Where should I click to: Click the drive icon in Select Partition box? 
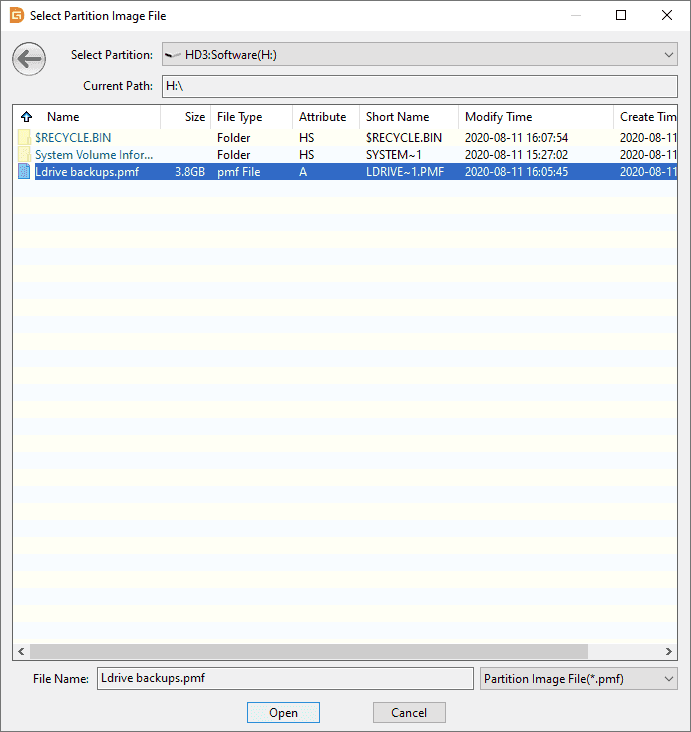(174, 55)
